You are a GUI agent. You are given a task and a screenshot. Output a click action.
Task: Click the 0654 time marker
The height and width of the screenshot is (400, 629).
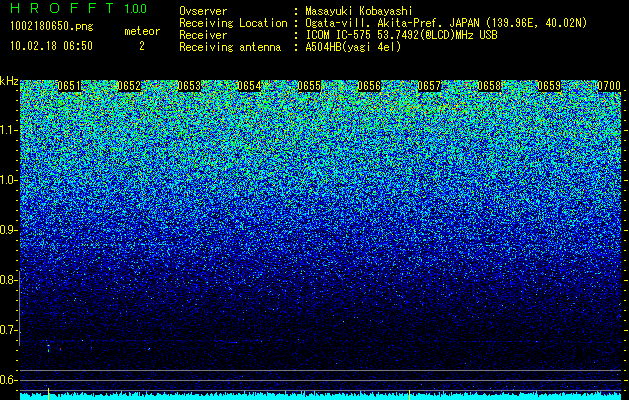pos(250,86)
